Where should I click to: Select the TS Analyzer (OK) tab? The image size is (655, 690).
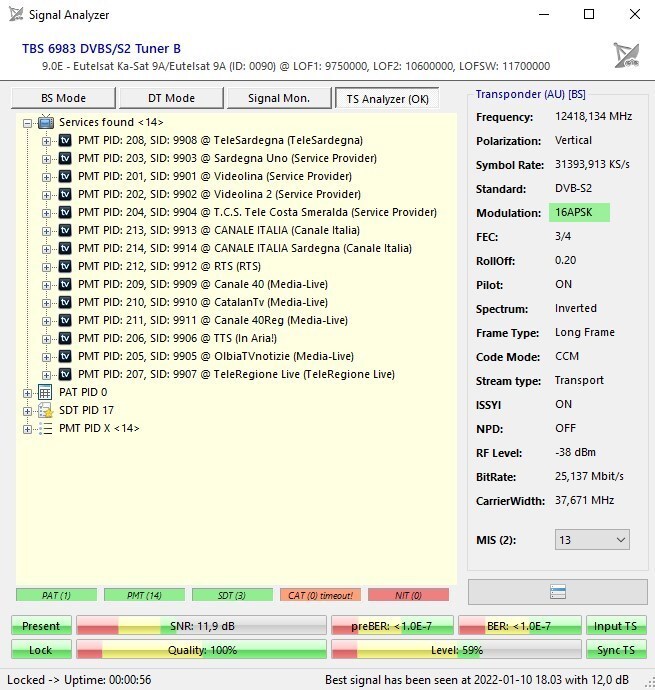coord(387,99)
